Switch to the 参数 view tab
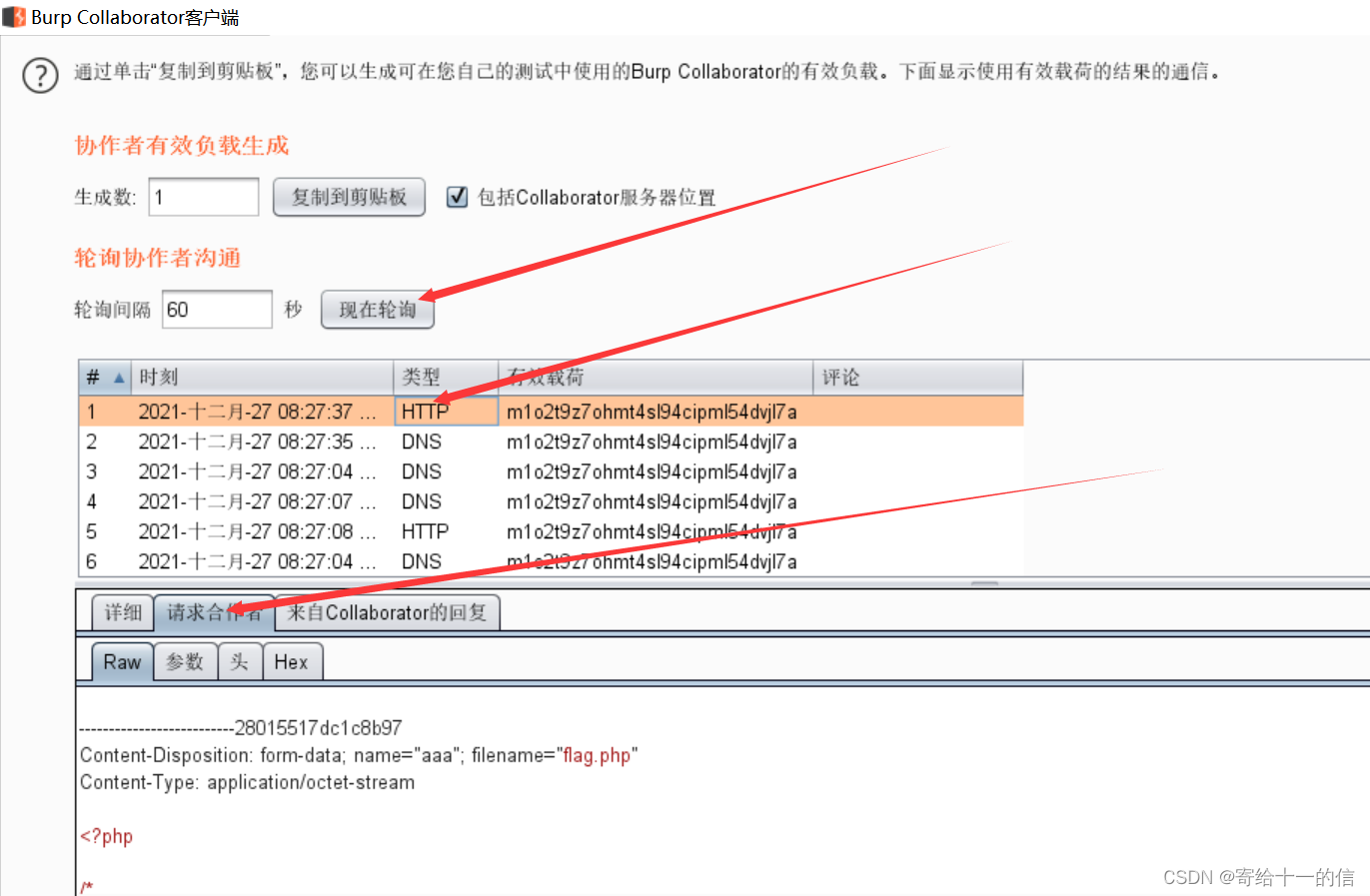This screenshot has width=1370, height=896. (185, 662)
